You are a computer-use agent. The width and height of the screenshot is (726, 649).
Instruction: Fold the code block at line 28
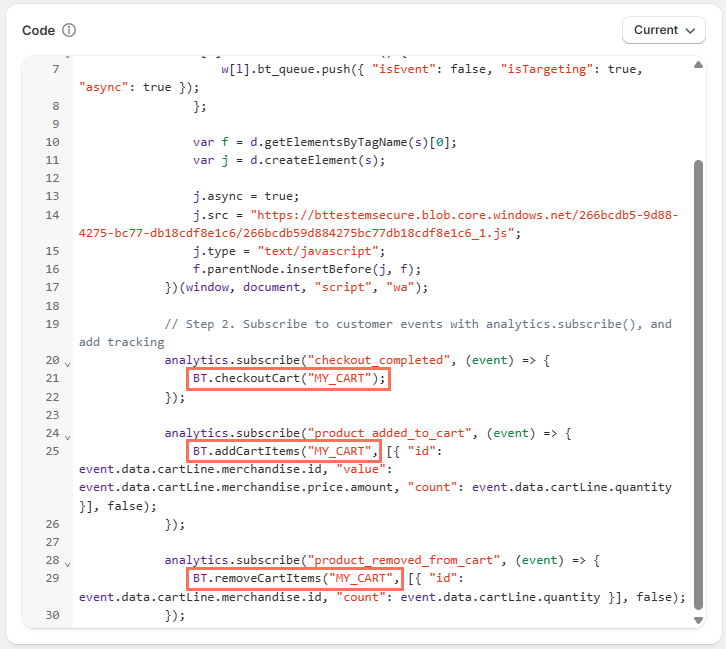point(67,563)
